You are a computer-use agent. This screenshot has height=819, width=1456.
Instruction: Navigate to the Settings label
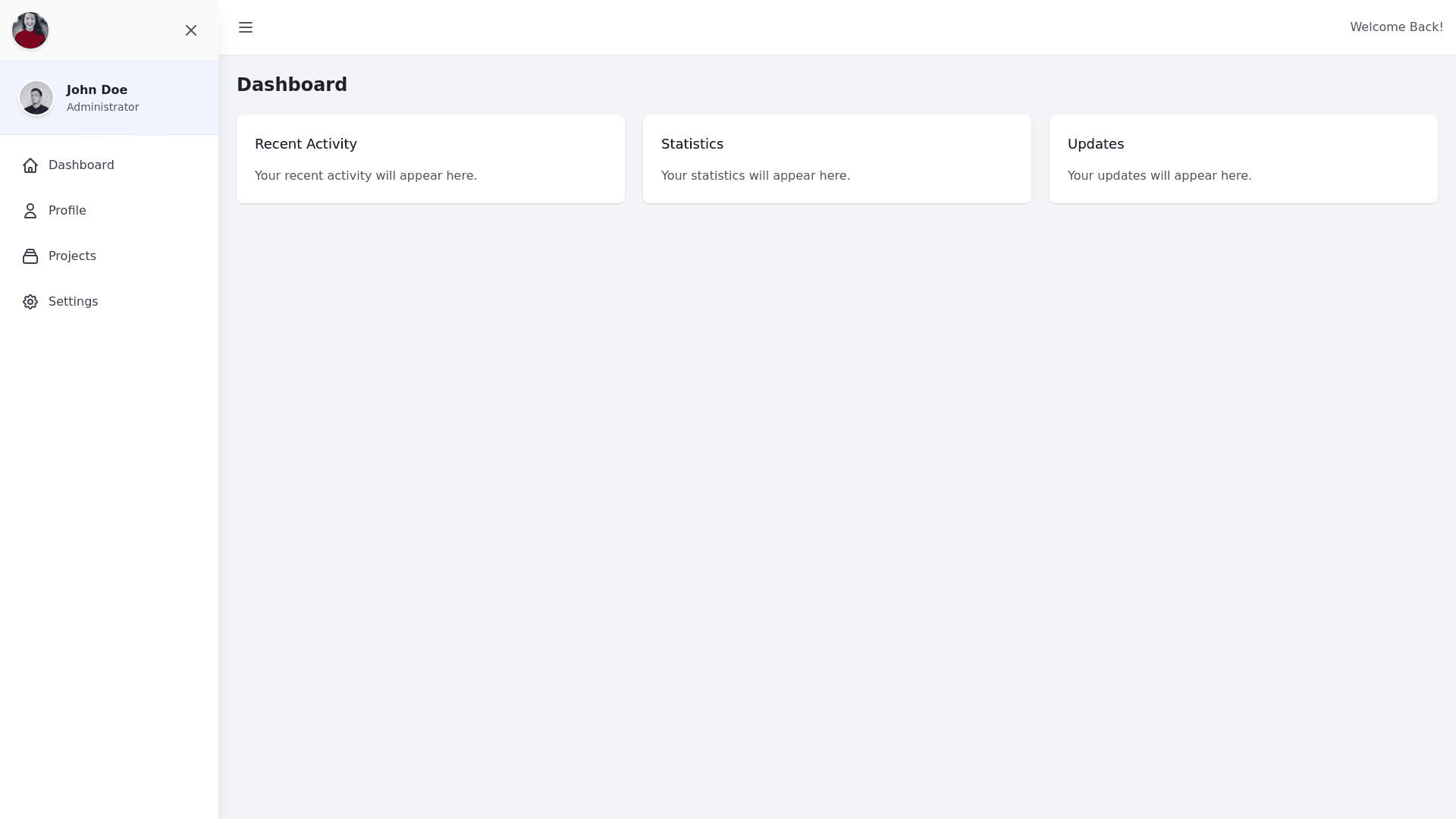(x=73, y=302)
